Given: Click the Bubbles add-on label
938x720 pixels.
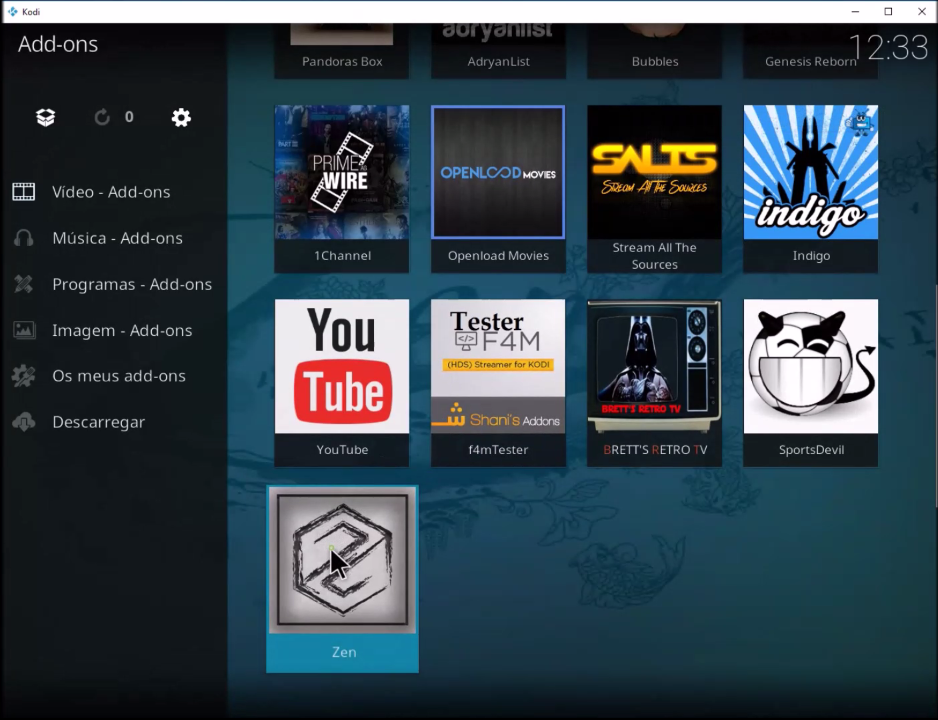Looking at the screenshot, I should [x=655, y=62].
